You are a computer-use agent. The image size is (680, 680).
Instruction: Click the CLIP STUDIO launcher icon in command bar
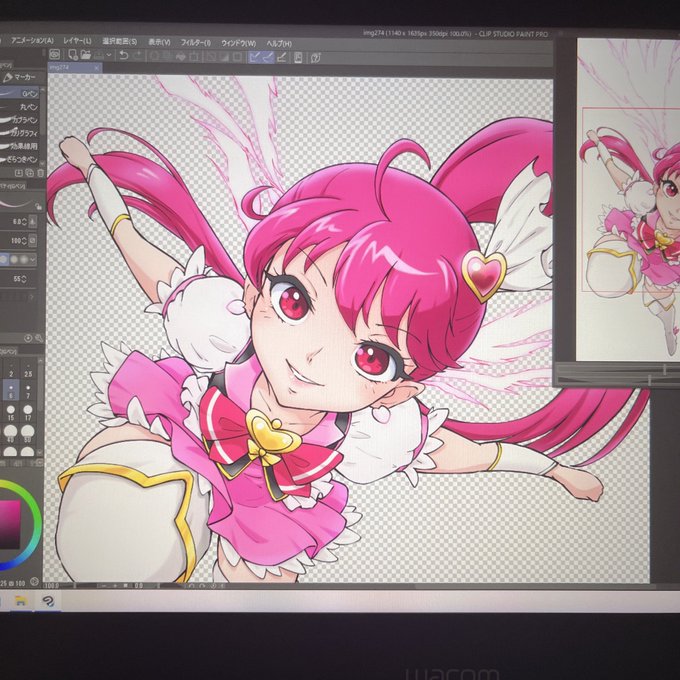[x=55, y=54]
